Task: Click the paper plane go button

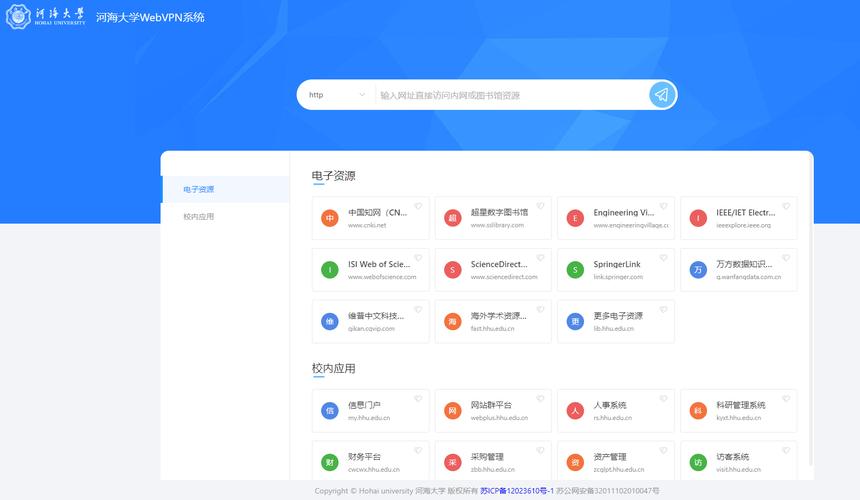Action: [660, 95]
